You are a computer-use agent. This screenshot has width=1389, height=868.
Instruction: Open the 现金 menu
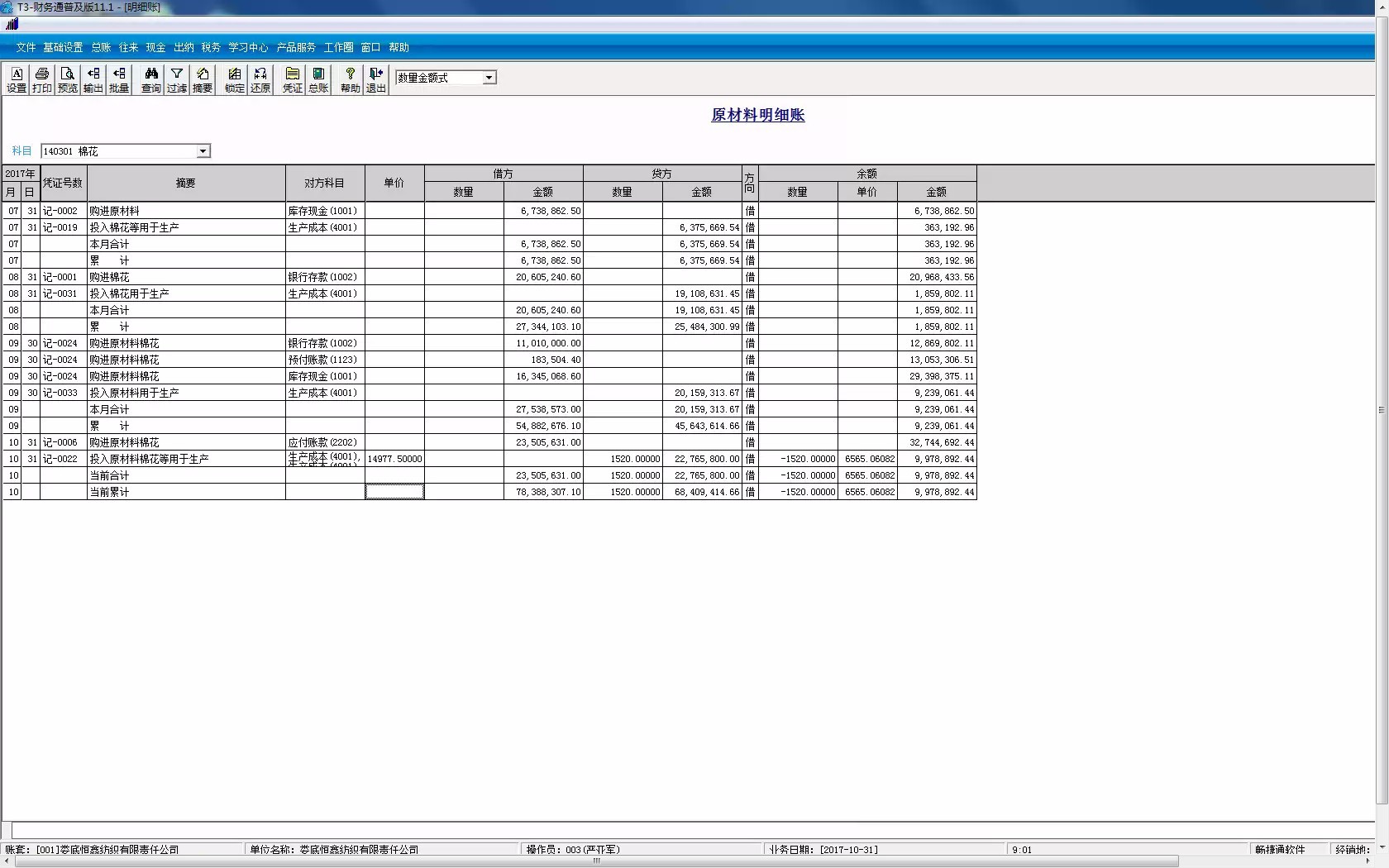(x=155, y=48)
